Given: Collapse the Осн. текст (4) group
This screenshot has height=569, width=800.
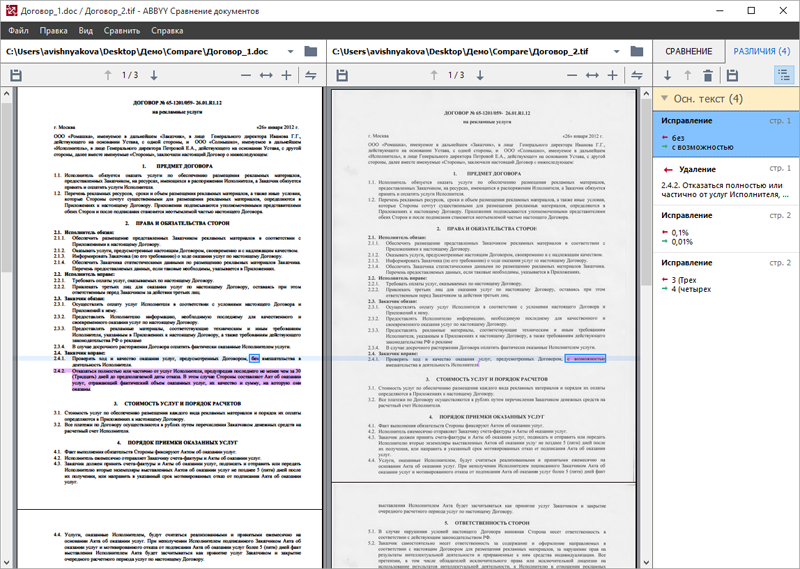Looking at the screenshot, I should [x=664, y=98].
